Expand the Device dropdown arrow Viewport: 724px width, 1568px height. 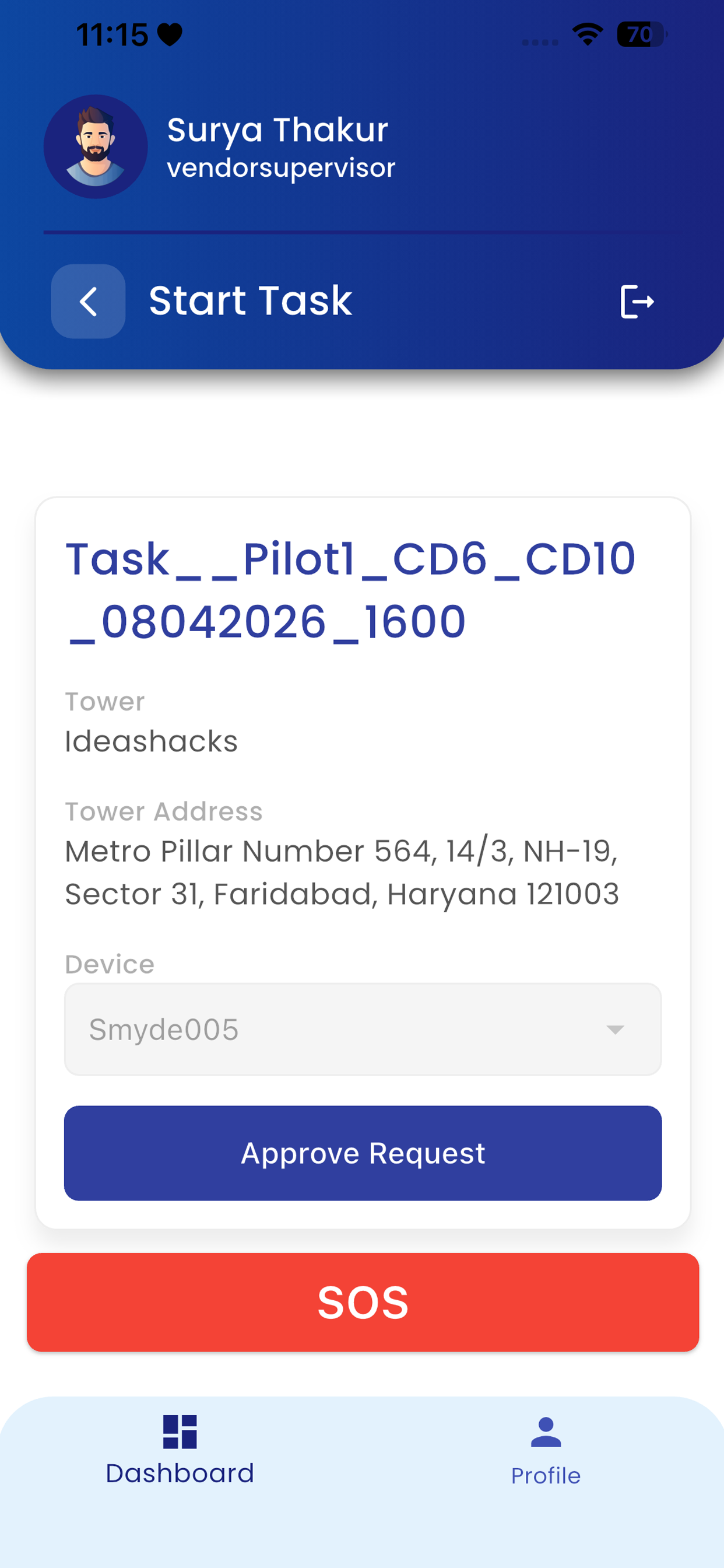click(615, 1030)
